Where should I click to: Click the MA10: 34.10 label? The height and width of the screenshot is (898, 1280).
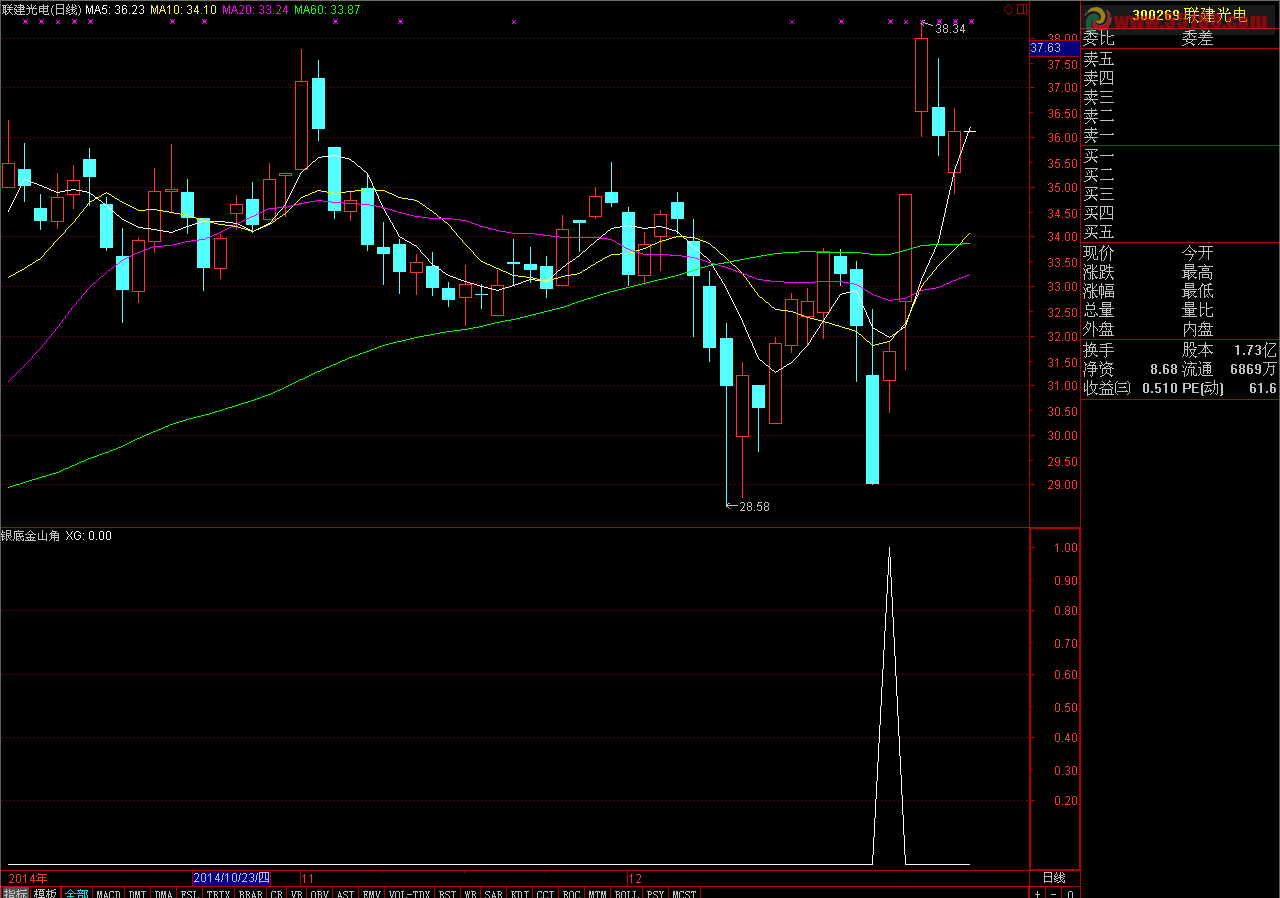click(184, 9)
